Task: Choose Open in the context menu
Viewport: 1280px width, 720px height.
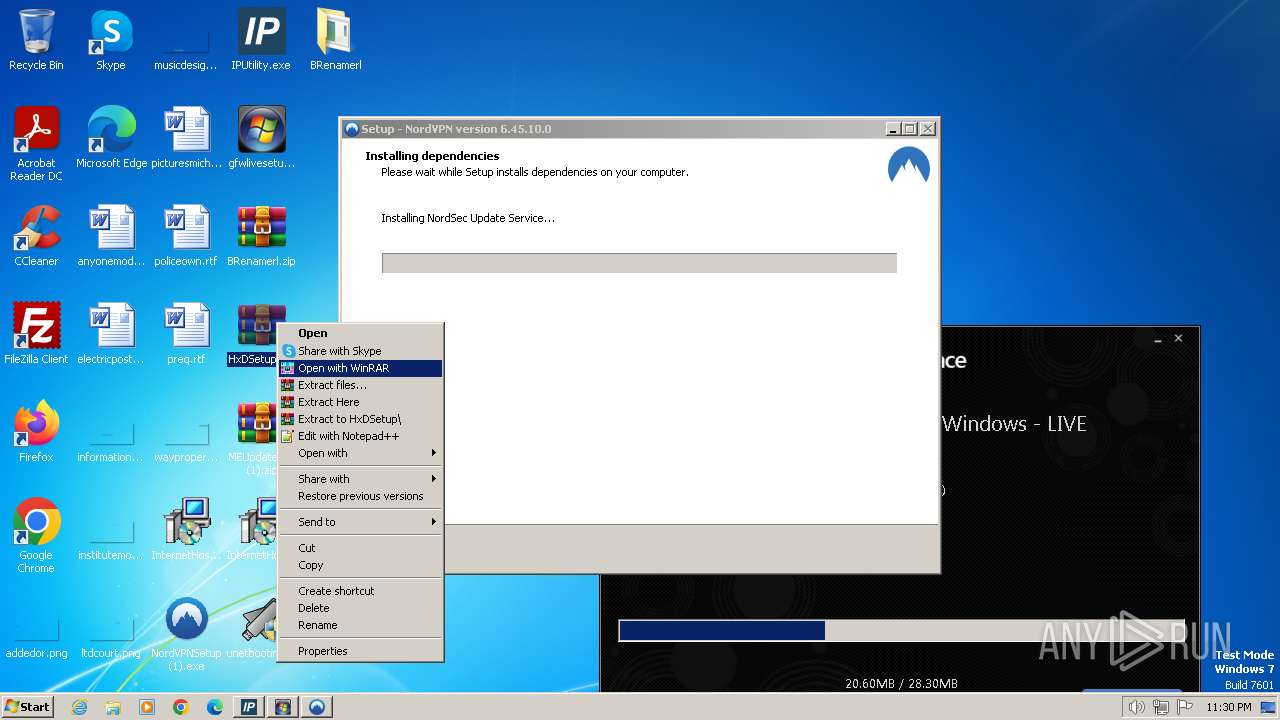Action: [360, 333]
